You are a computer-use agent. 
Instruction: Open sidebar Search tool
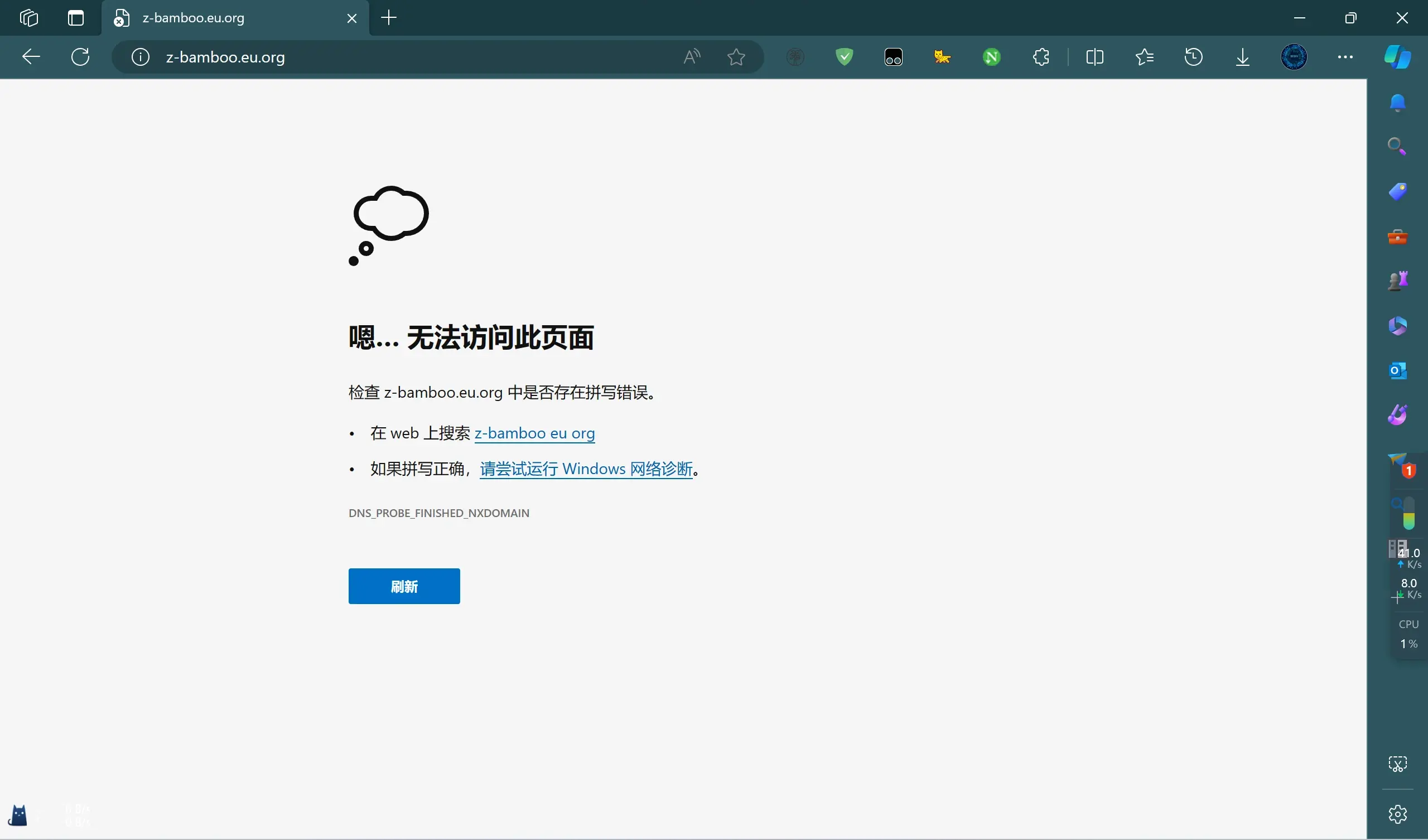pos(1397,147)
